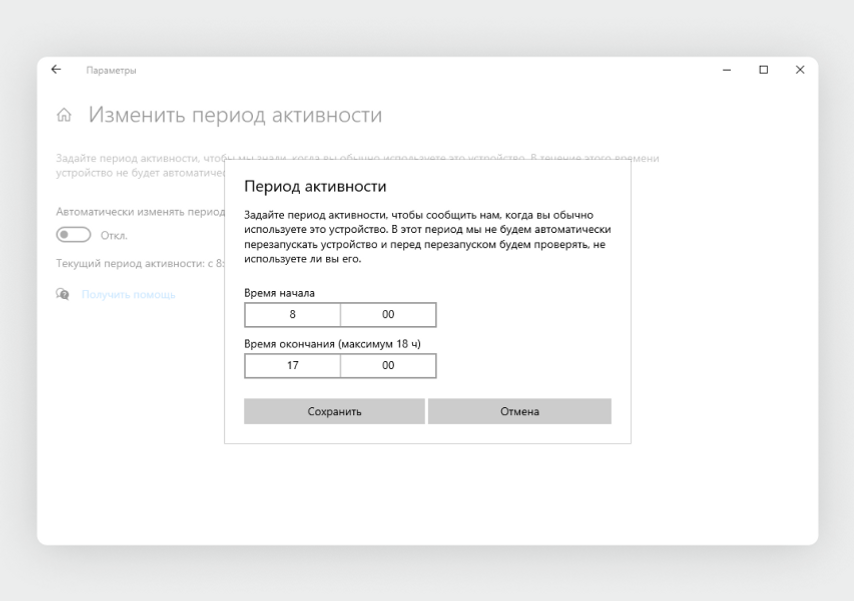Click the Параметры window title
This screenshot has width=854, height=601.
click(x=111, y=70)
